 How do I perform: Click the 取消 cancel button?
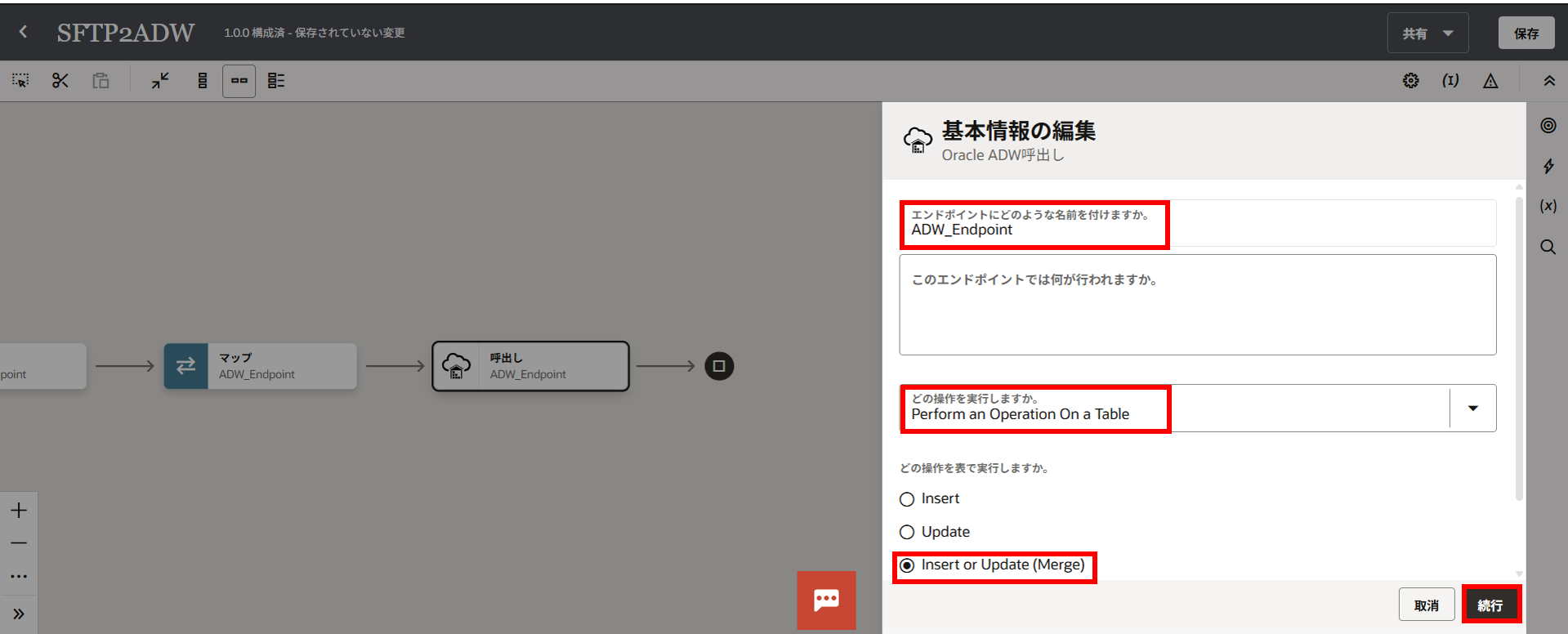1427,605
